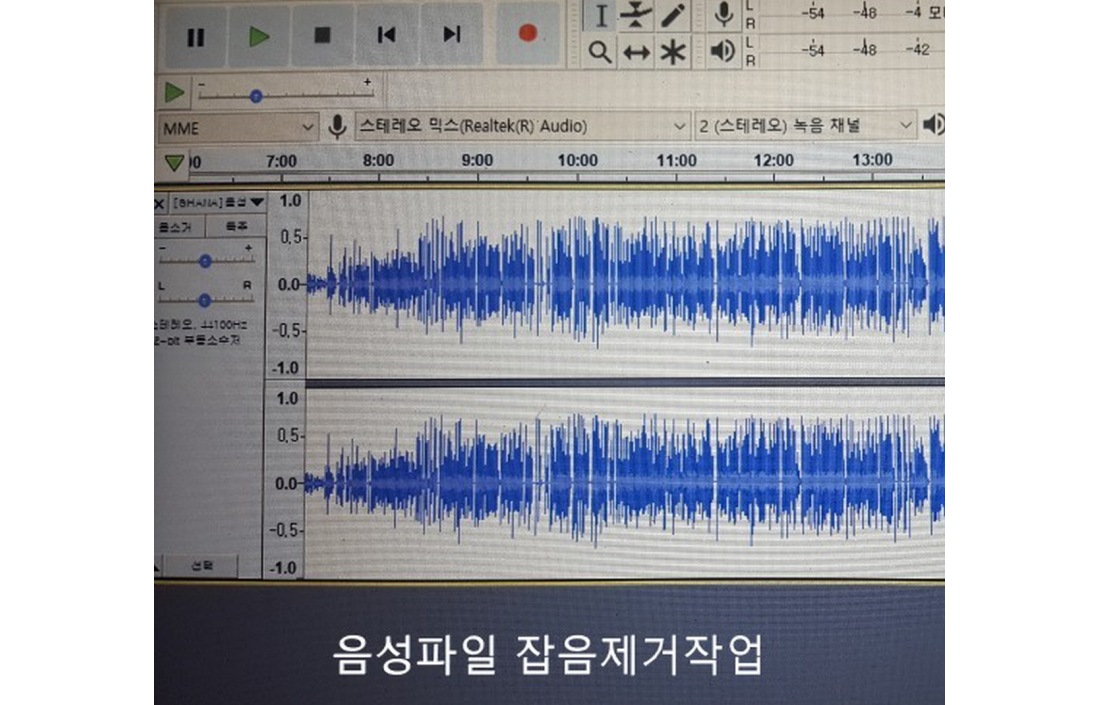Open the MME audio host dropdown
1100x705 pixels.
pos(238,127)
